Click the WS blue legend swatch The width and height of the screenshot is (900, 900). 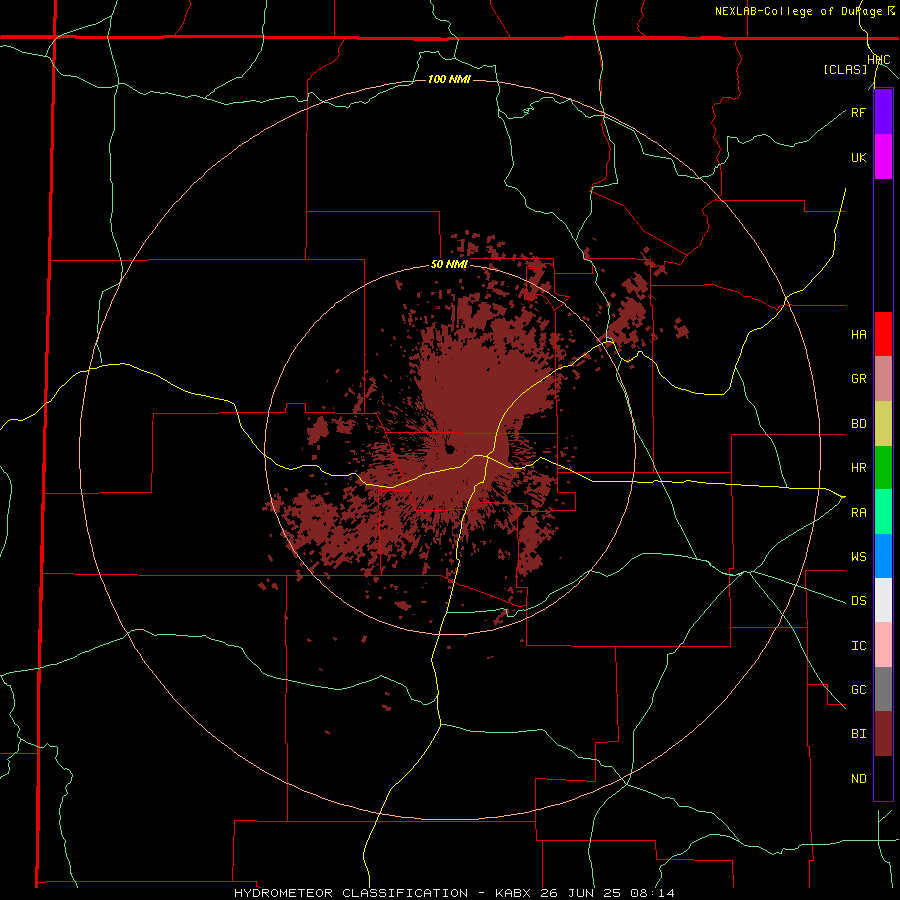tap(883, 556)
